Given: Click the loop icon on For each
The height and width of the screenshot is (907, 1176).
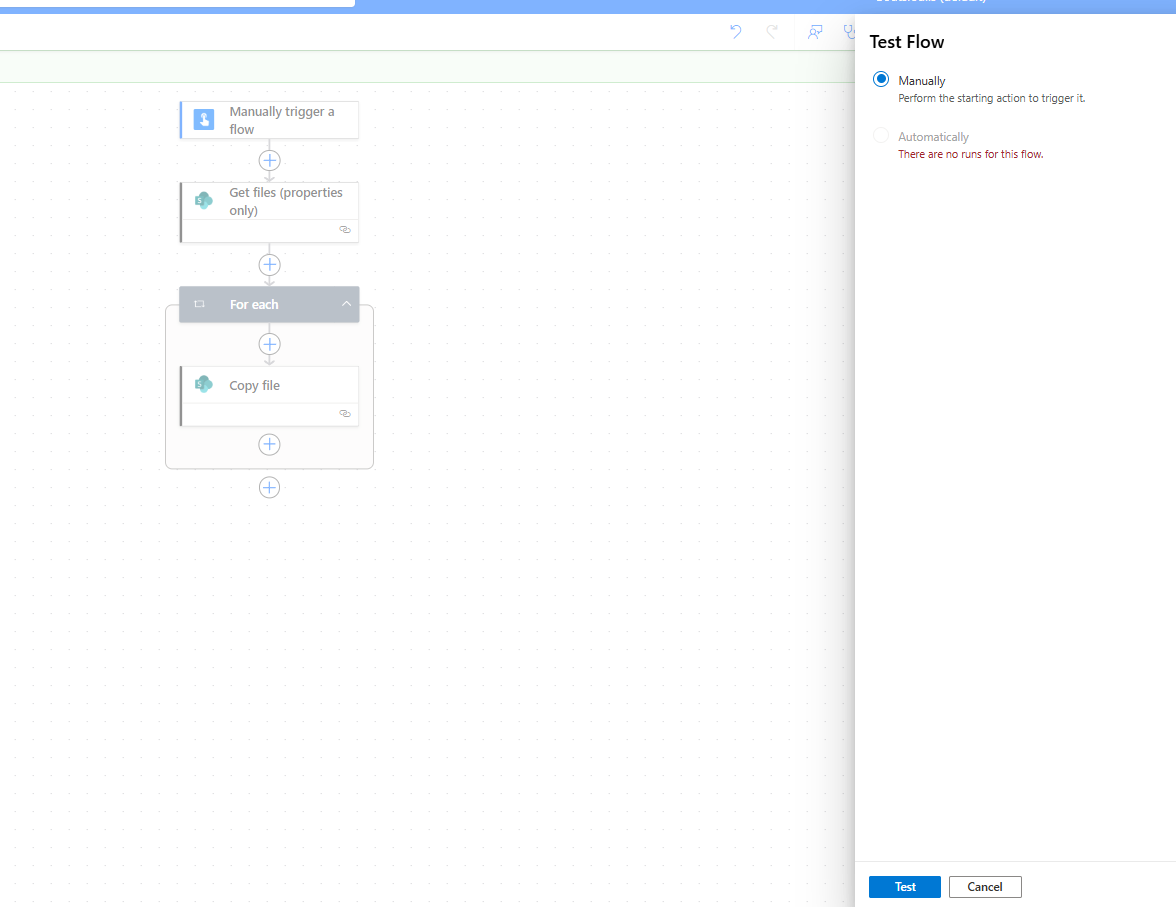Looking at the screenshot, I should tap(200, 305).
